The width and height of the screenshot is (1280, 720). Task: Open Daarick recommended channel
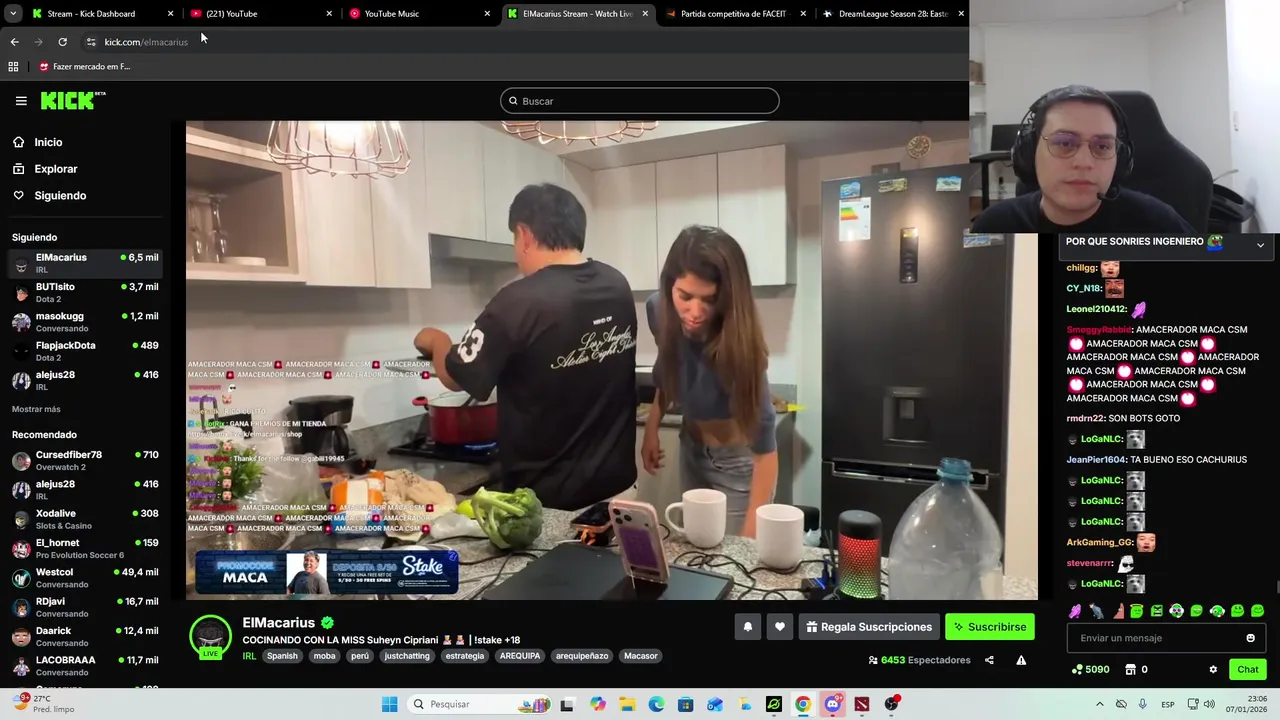[x=84, y=636]
